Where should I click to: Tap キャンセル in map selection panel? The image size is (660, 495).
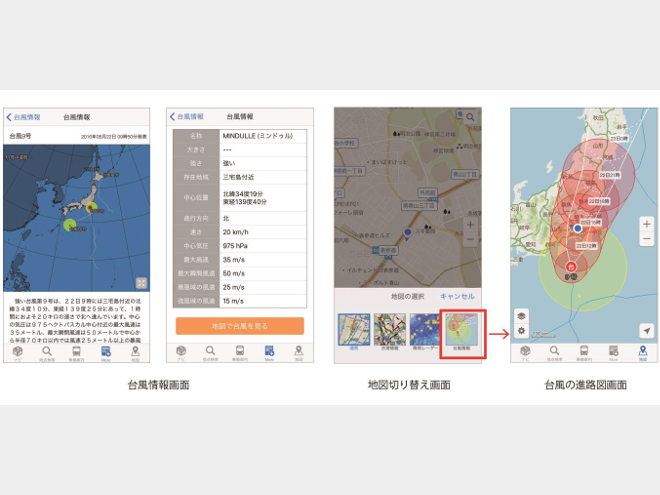(x=458, y=297)
